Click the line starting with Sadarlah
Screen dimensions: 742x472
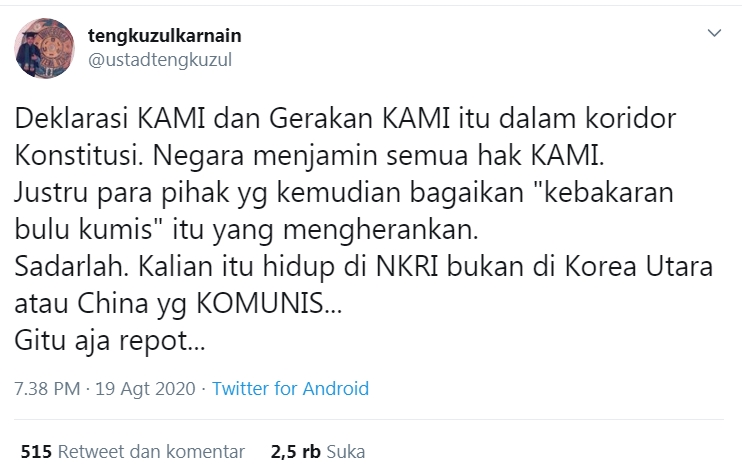pyautogui.click(x=363, y=267)
